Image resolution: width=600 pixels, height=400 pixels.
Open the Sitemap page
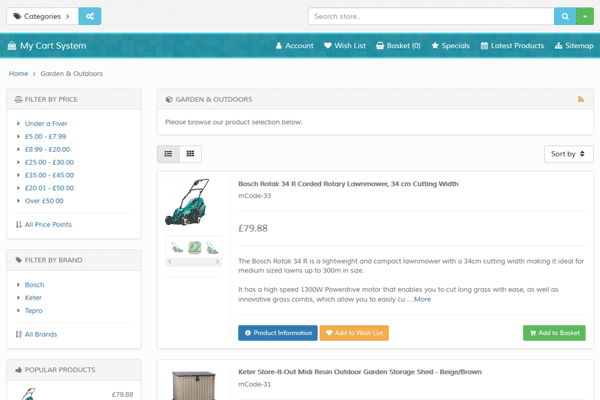tap(573, 46)
